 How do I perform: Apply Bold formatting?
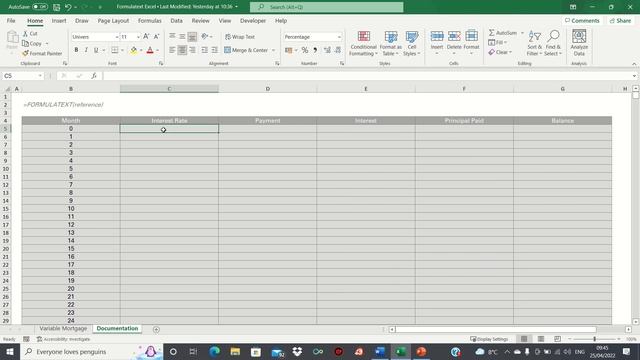point(76,50)
